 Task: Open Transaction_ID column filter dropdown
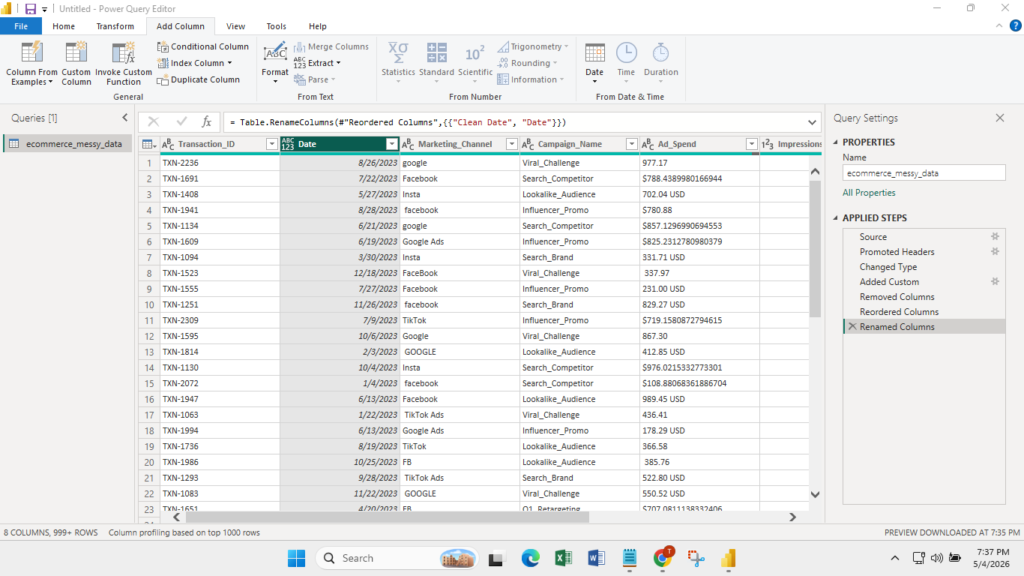tap(272, 144)
